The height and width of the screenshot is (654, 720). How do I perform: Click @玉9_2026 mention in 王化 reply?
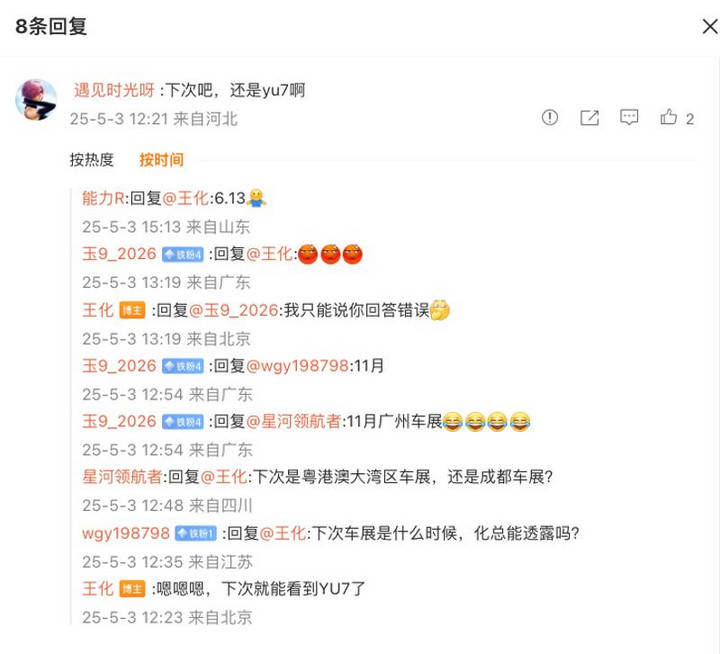point(233,310)
